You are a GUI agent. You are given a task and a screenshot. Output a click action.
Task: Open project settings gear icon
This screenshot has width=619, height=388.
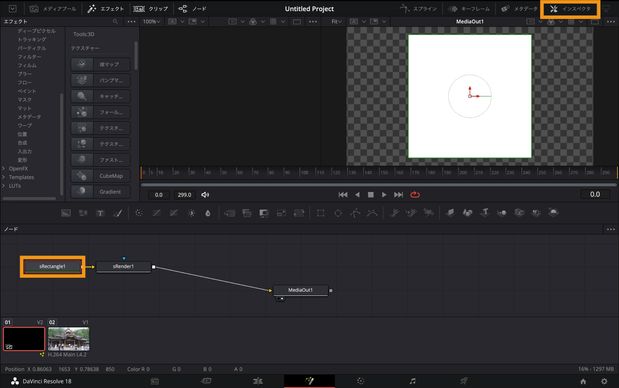(x=604, y=381)
